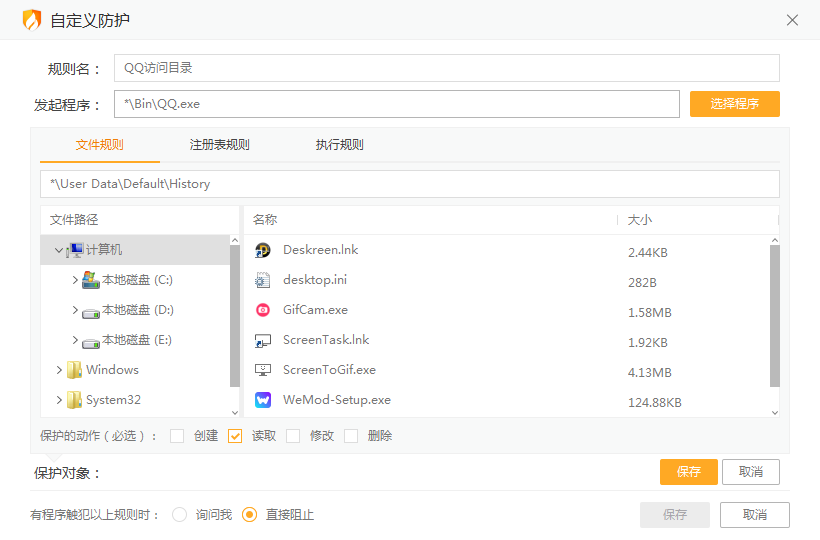Click the 规则名 input field
Viewport: 820px width, 540px height.
[x=447, y=68]
